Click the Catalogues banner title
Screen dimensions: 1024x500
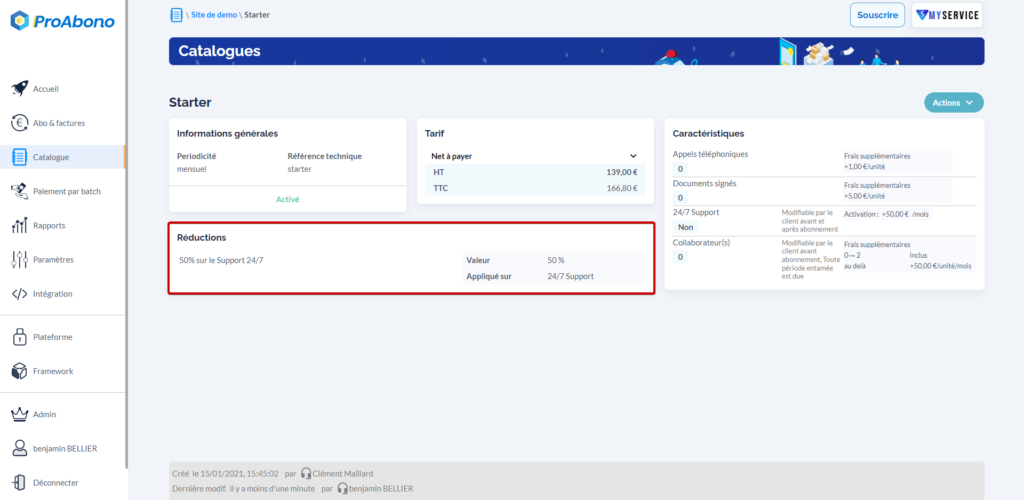pyautogui.click(x=219, y=51)
